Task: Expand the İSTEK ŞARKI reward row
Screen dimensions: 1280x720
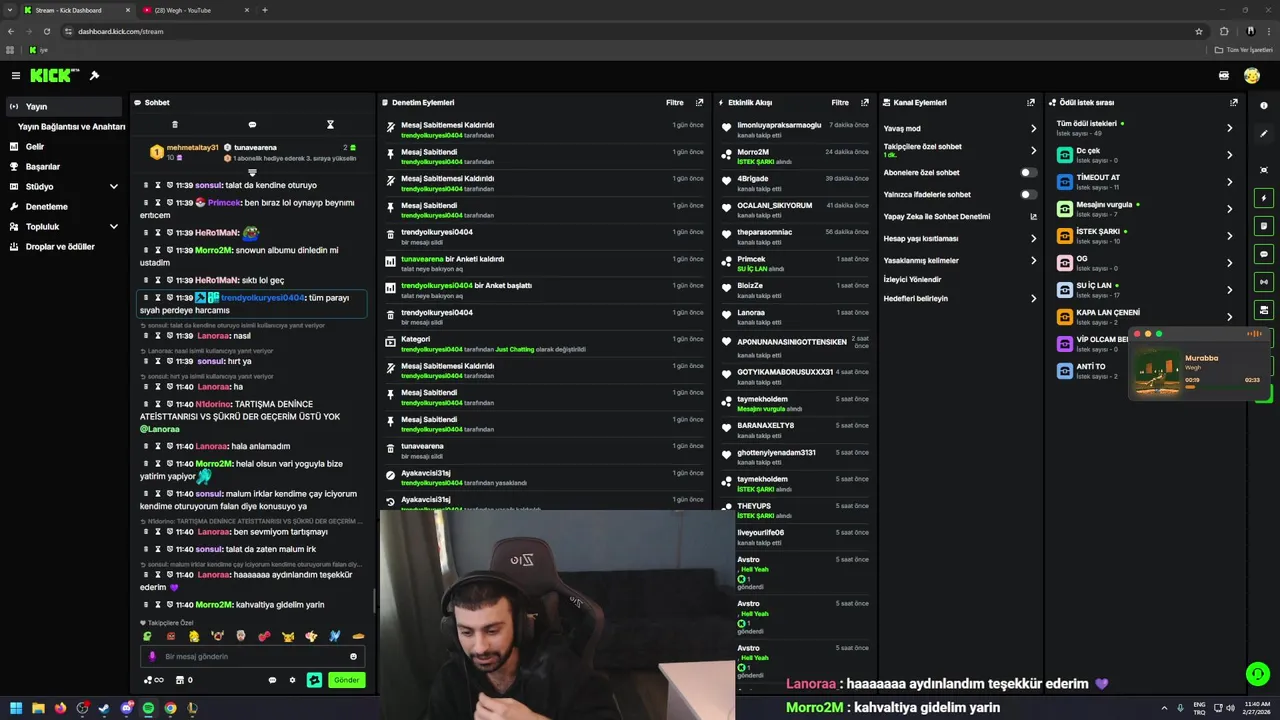Action: pos(1146,236)
